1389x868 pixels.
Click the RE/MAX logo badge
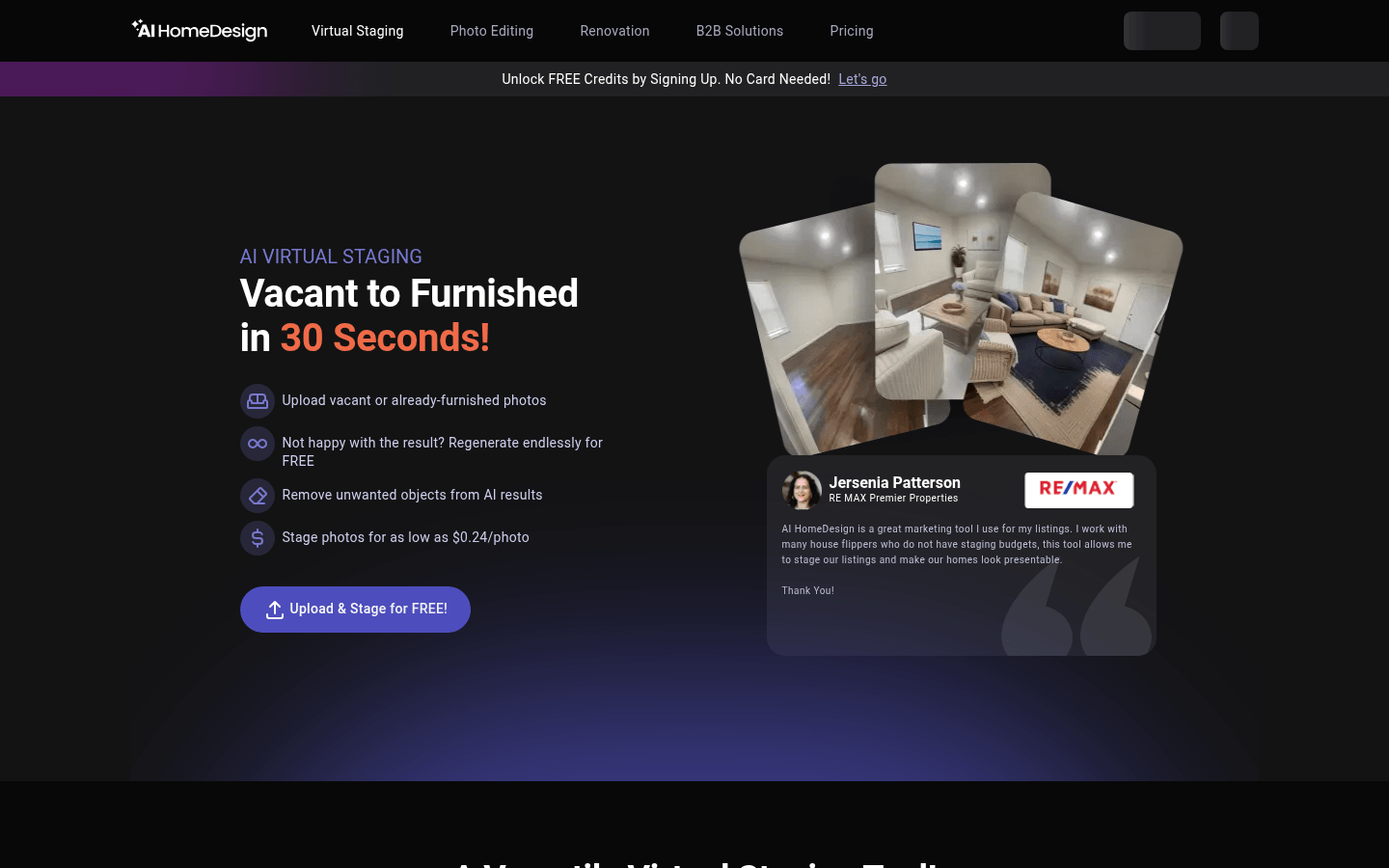[x=1078, y=490]
